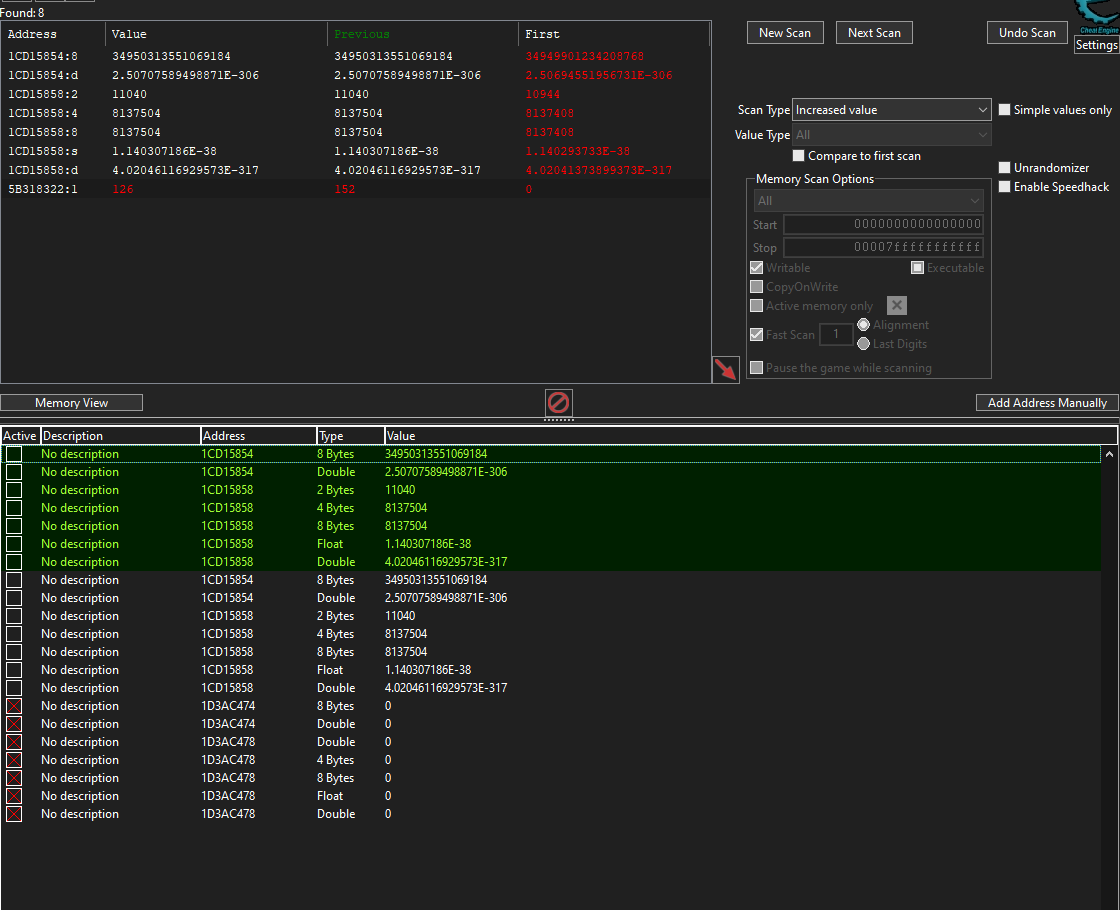Screen dimensions: 1120x910
Task: Open the Value Type dropdown
Action: coord(891,135)
